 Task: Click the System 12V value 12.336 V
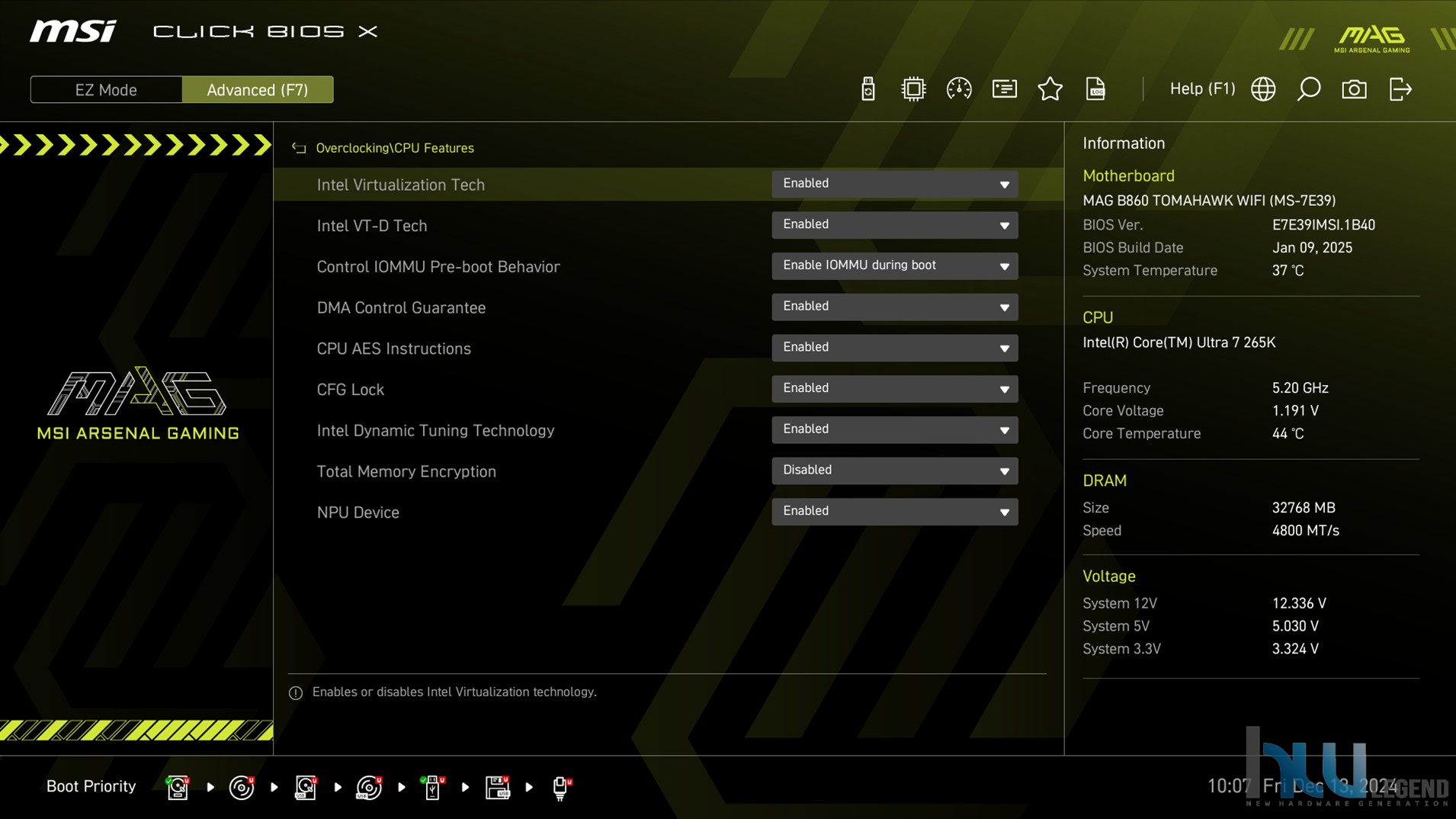1299,603
